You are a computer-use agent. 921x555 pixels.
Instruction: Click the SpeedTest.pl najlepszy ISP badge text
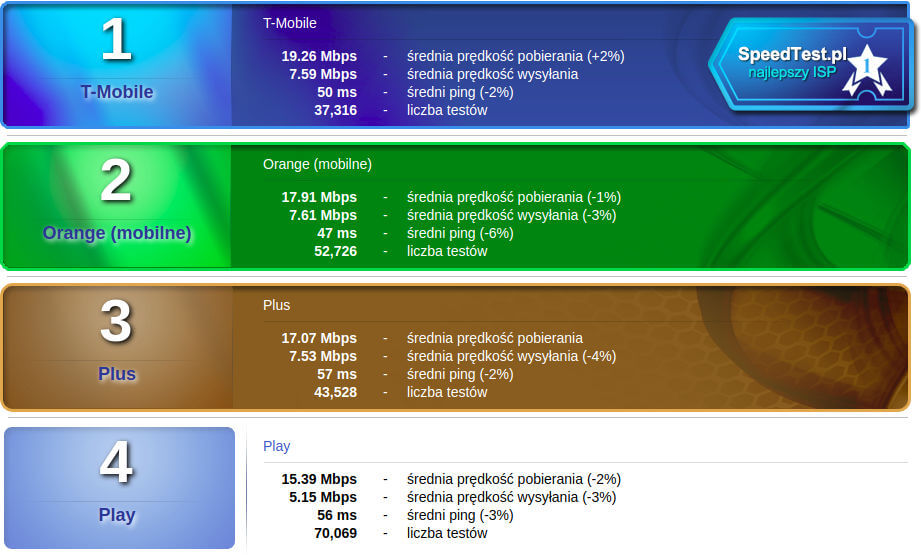[x=790, y=63]
